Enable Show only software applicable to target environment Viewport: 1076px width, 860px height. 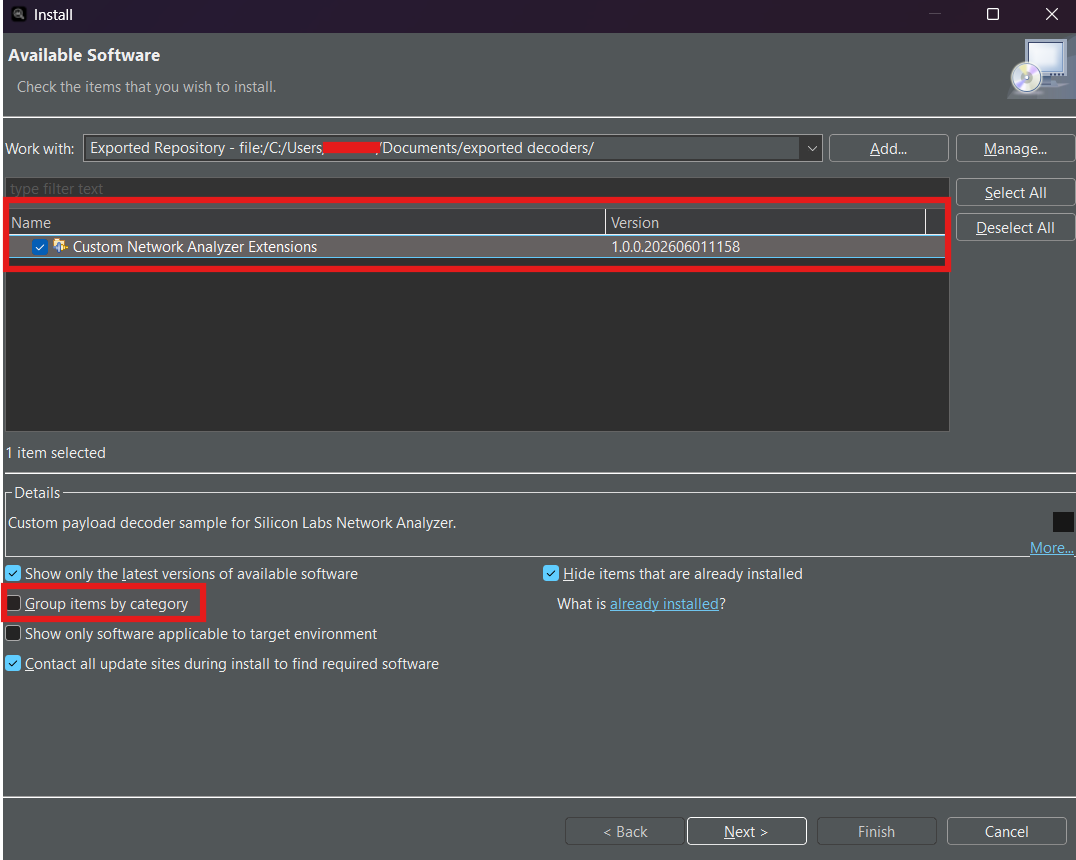point(13,634)
